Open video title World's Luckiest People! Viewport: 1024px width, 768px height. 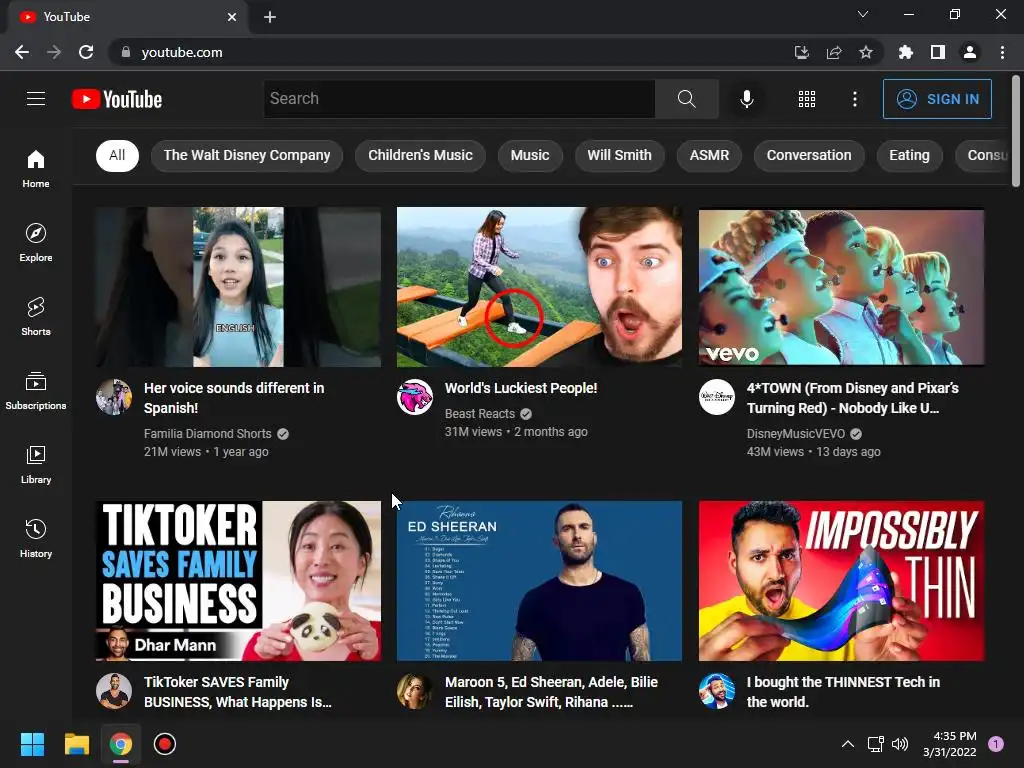(520, 388)
